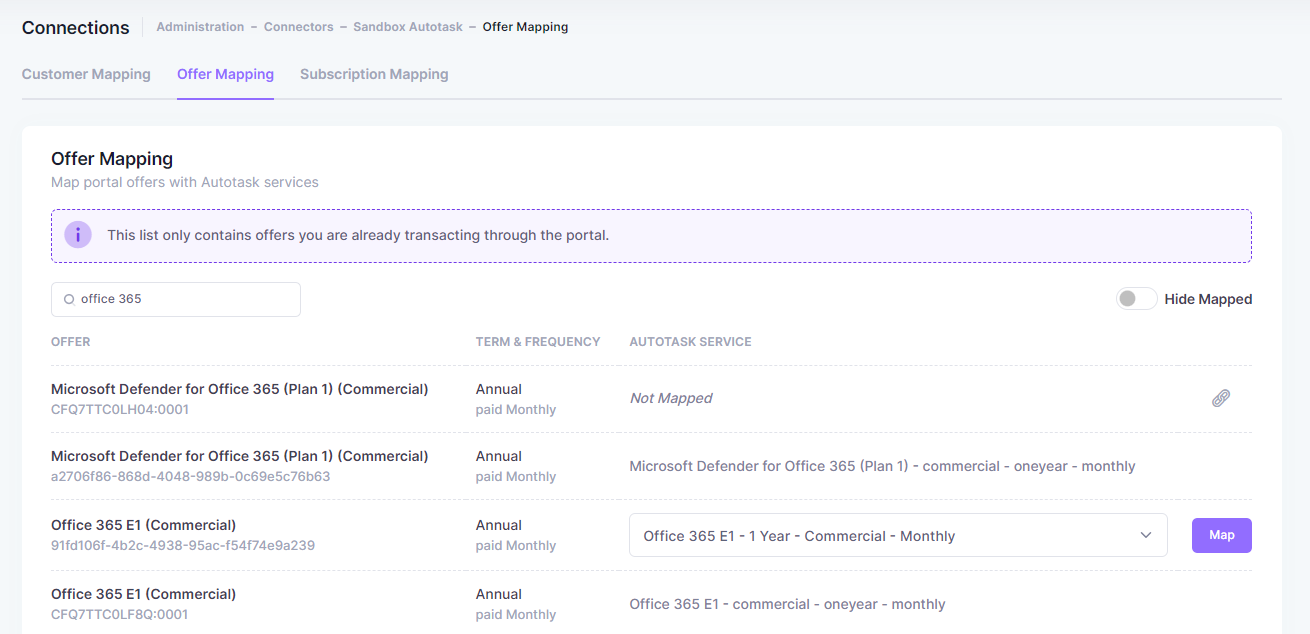Click the purple info icon in the notice banner
The height and width of the screenshot is (634, 1310).
pos(78,235)
